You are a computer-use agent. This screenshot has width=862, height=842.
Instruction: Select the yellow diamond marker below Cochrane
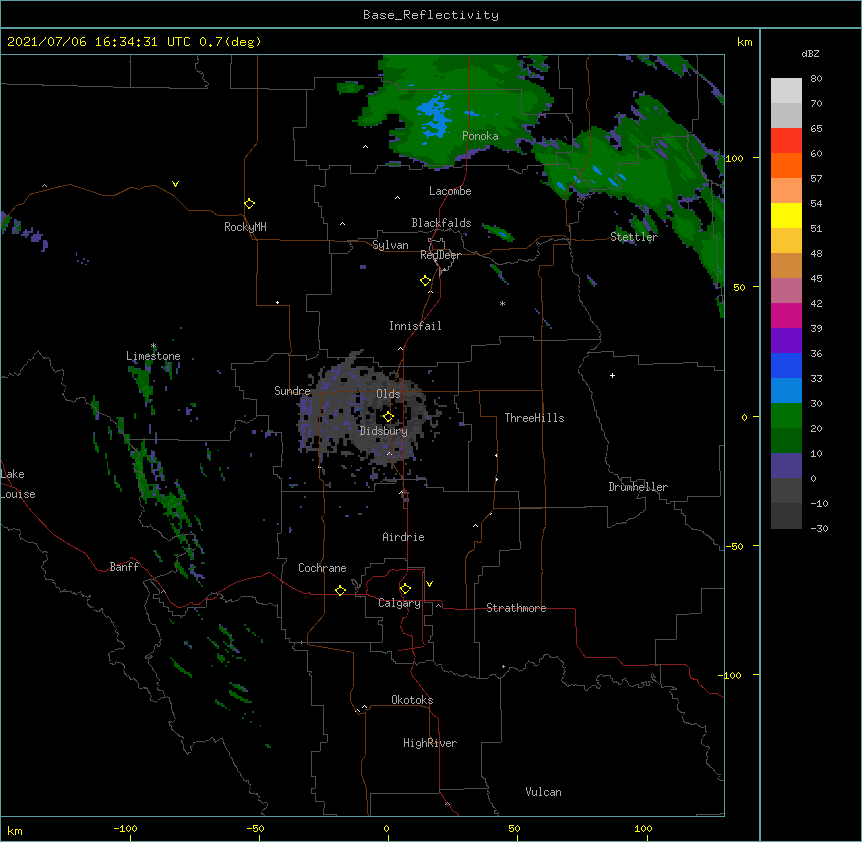point(340,590)
